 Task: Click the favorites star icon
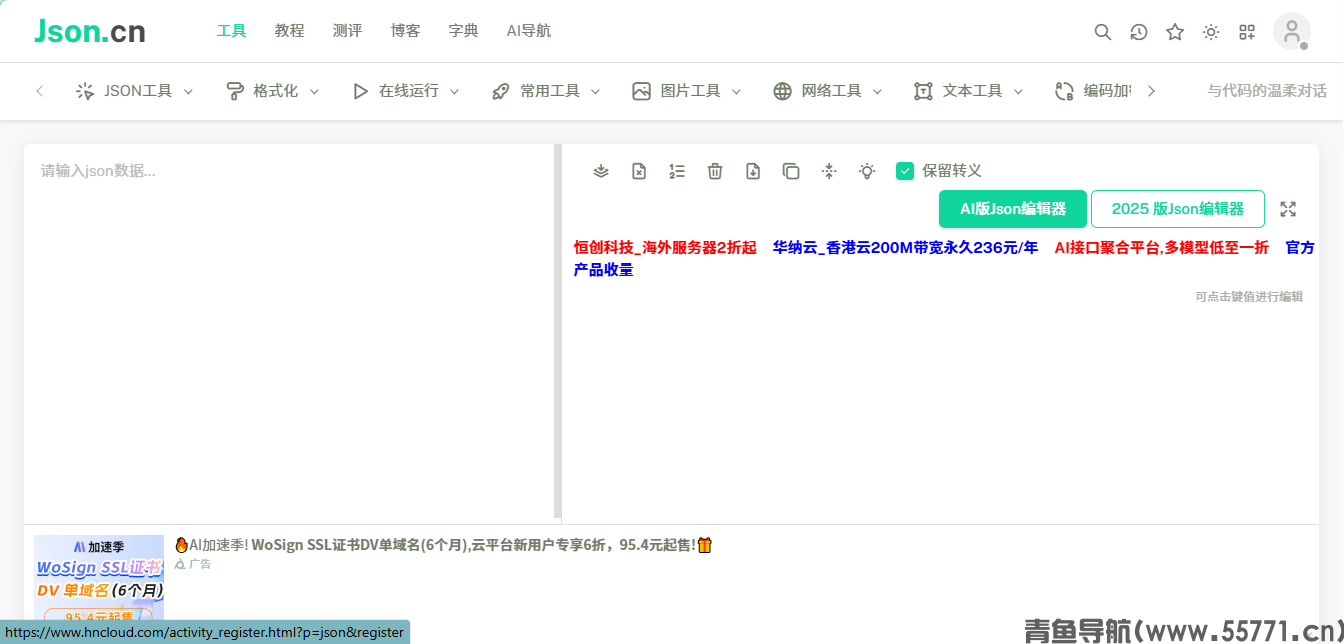click(1175, 32)
